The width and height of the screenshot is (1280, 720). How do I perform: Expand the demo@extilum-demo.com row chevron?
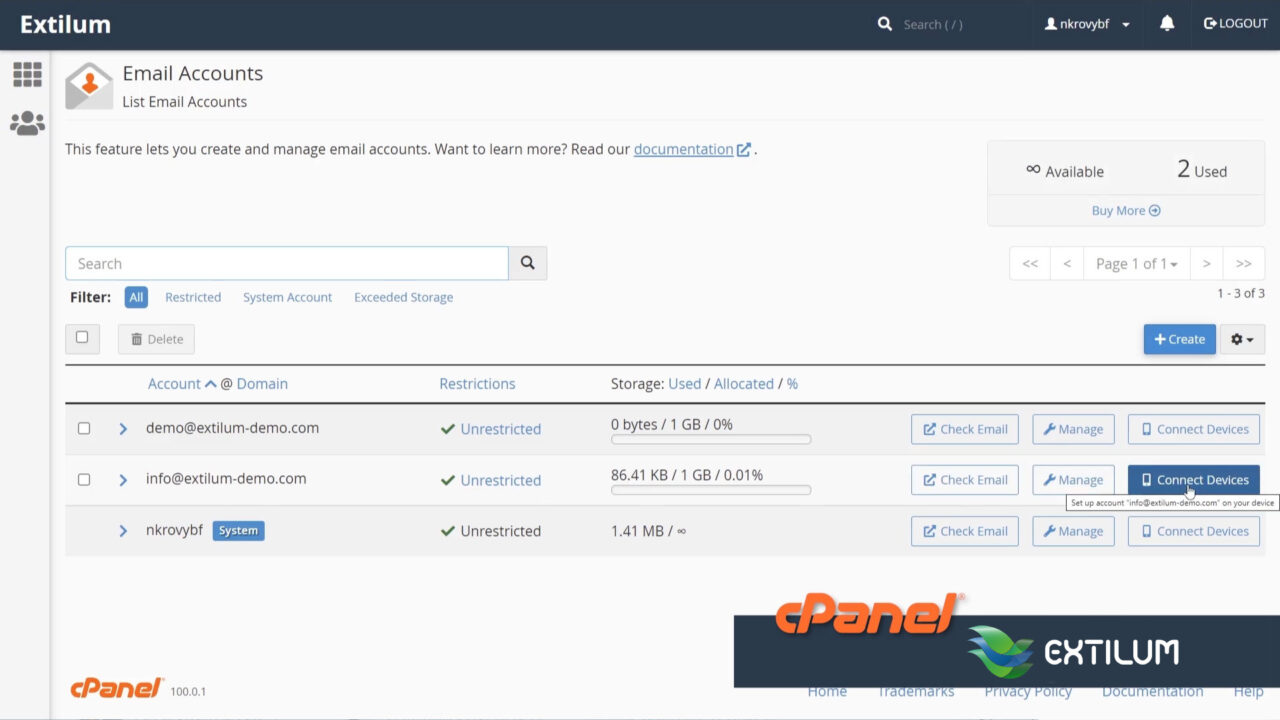point(122,428)
